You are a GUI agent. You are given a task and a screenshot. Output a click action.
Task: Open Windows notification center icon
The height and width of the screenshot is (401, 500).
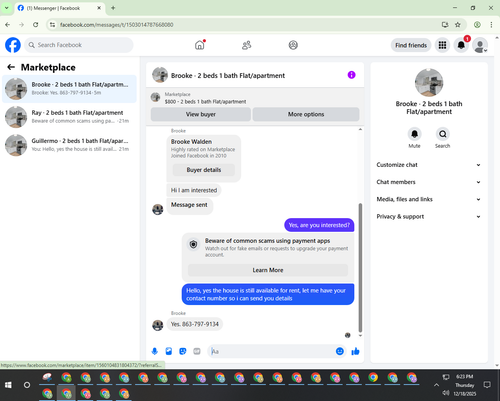487,385
